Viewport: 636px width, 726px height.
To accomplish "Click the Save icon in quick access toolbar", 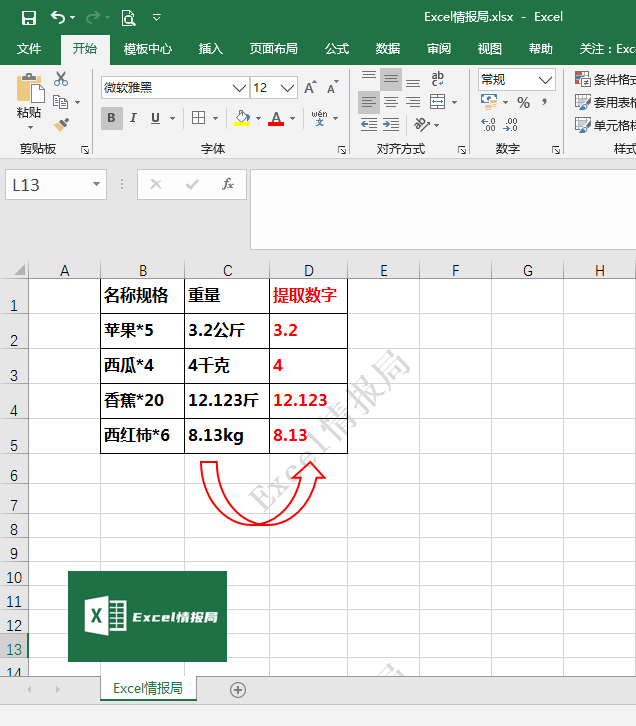I will click(28, 17).
